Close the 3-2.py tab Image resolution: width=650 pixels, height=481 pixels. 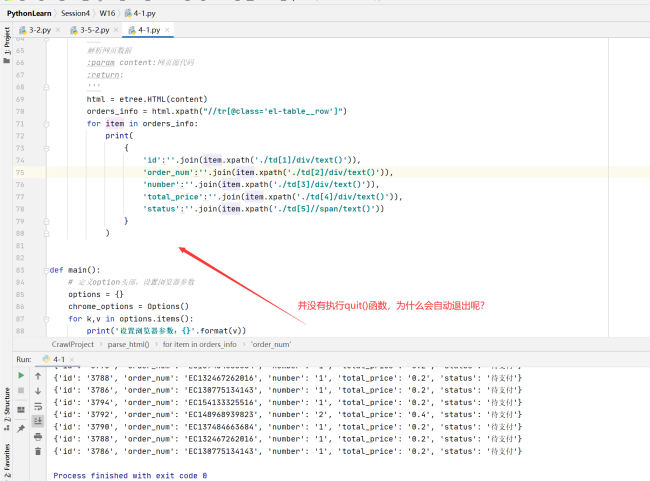58,30
